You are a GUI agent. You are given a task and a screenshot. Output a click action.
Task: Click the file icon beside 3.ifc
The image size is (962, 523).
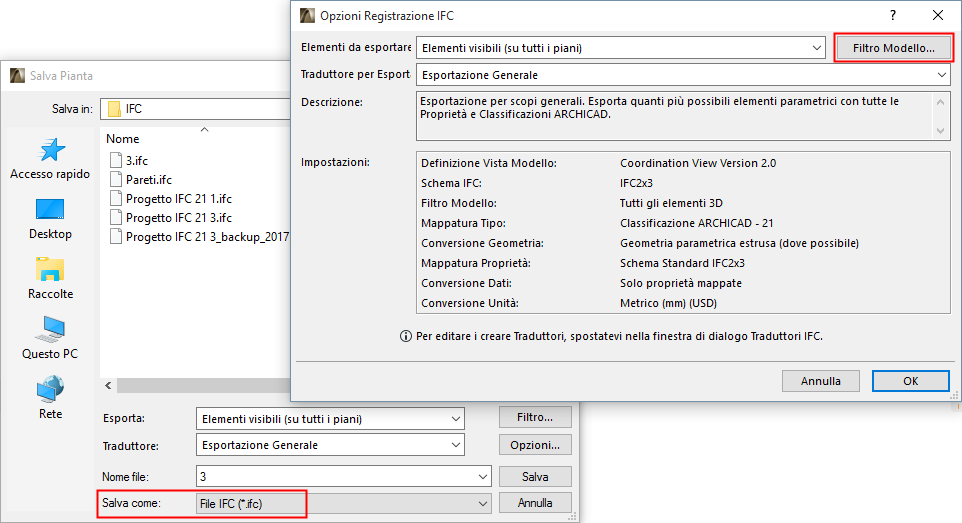click(116, 160)
